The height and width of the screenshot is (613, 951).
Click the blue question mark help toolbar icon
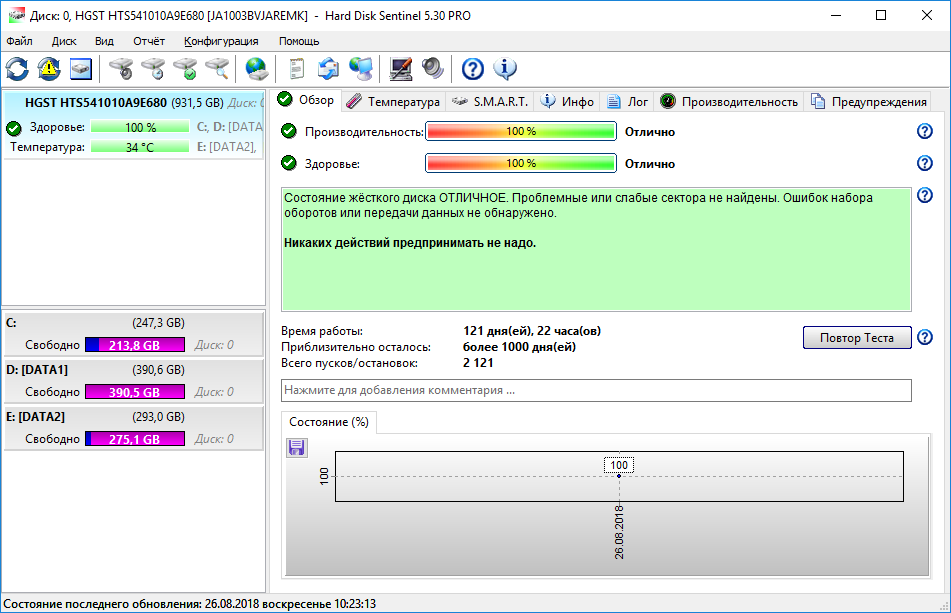[x=472, y=69]
